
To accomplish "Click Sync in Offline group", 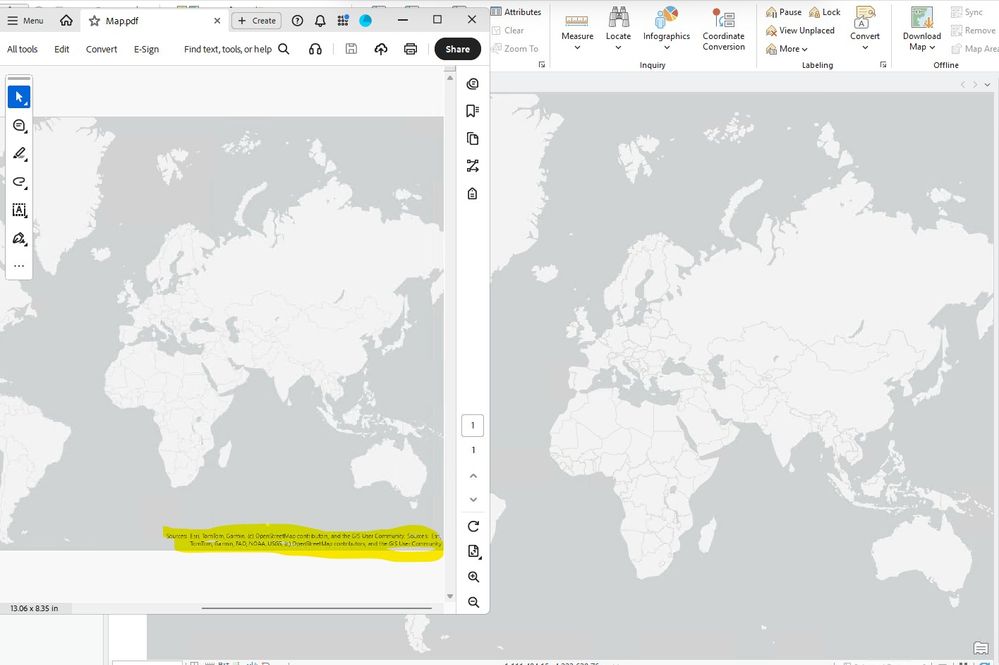I will point(967,12).
